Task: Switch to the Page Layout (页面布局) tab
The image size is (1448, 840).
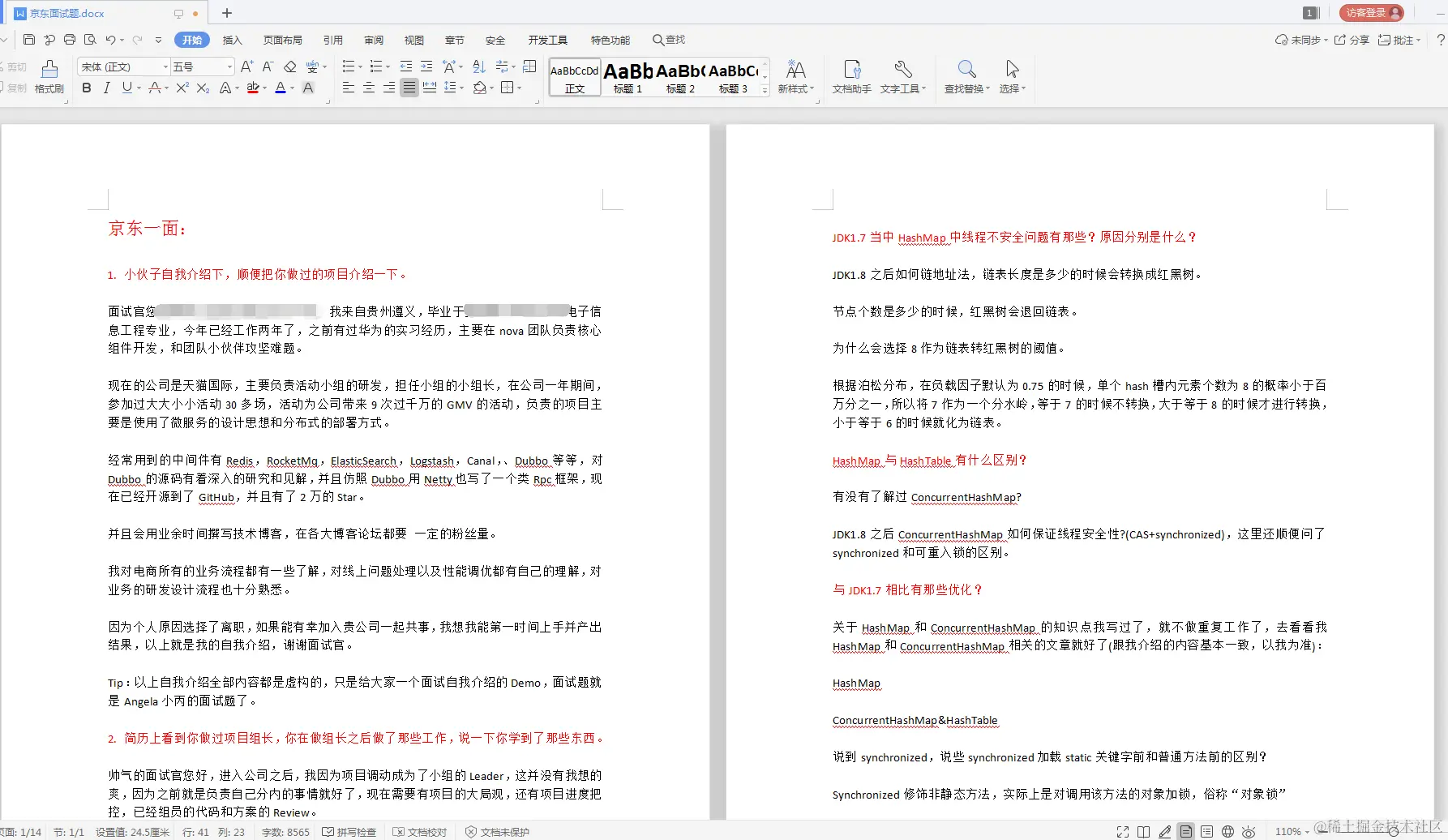Action: (x=283, y=40)
